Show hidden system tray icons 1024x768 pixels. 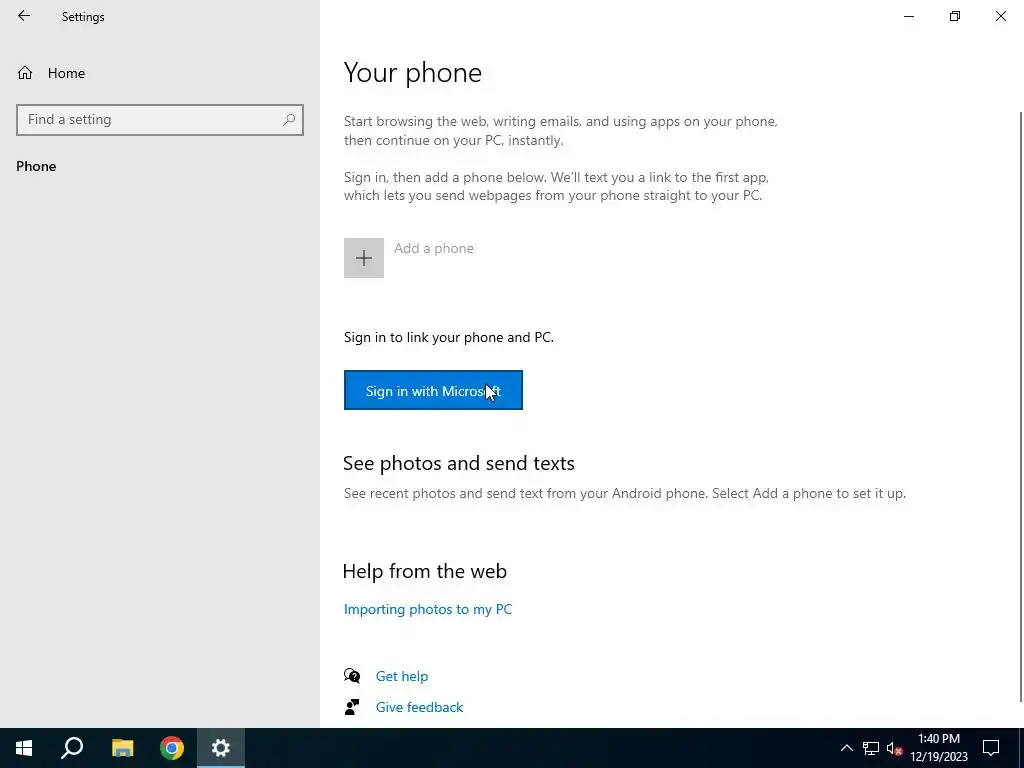pyautogui.click(x=846, y=748)
